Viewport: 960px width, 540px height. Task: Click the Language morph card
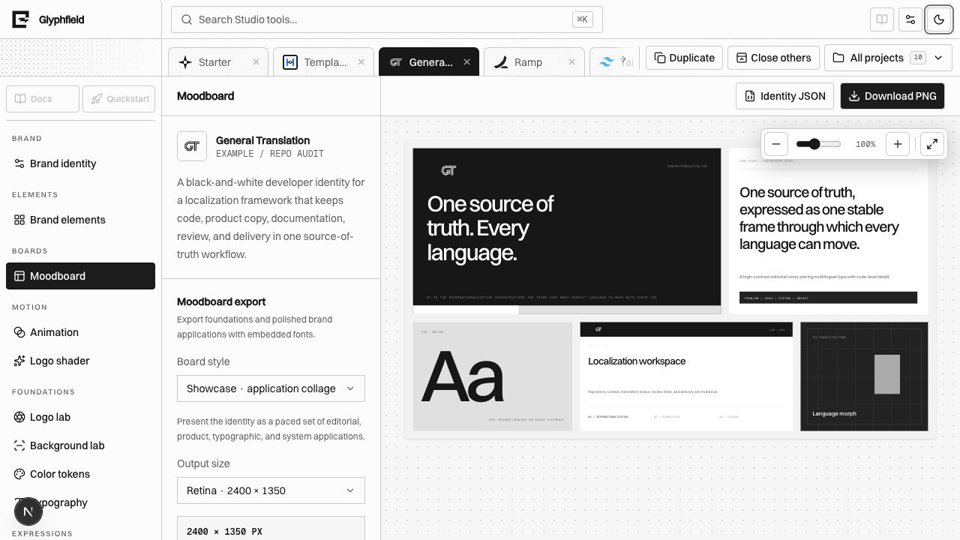[864, 377]
